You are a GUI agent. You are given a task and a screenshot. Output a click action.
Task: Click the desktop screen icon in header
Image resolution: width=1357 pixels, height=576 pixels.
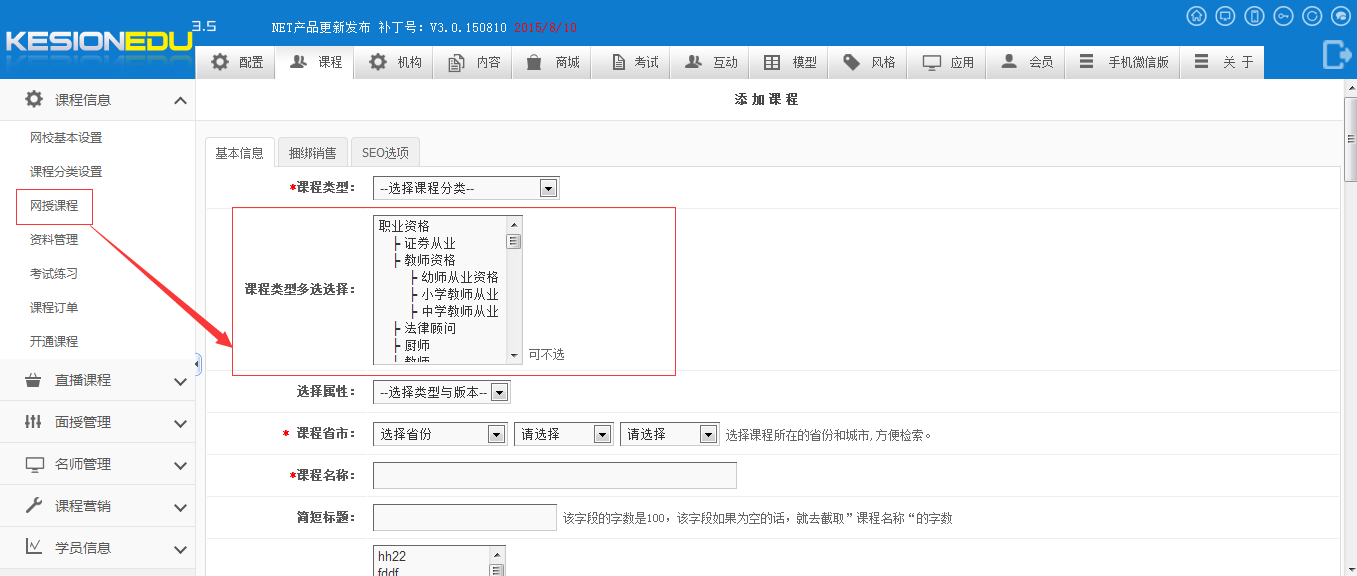[1225, 16]
